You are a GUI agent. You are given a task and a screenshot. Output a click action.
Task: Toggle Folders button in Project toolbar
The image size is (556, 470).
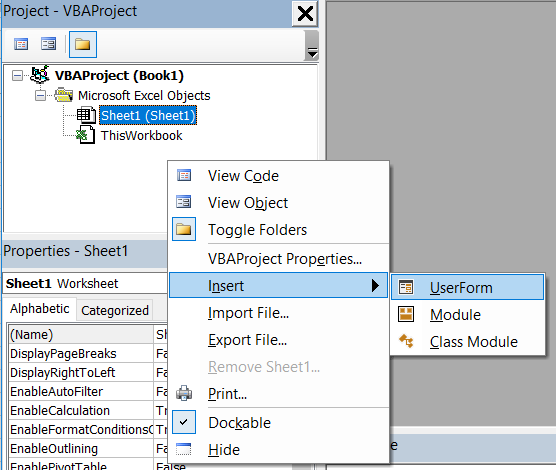click(83, 44)
